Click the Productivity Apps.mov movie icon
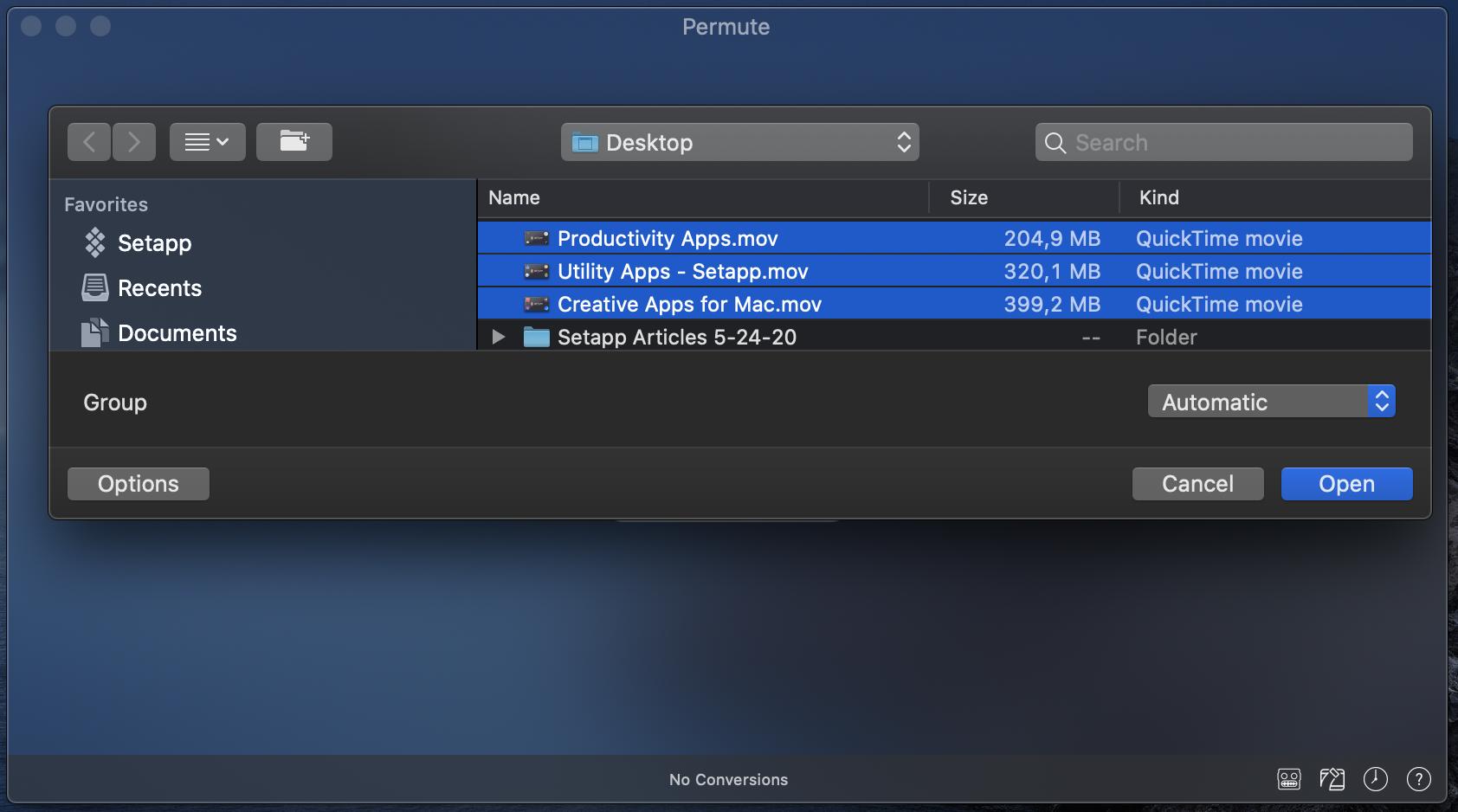 pyautogui.click(x=537, y=238)
